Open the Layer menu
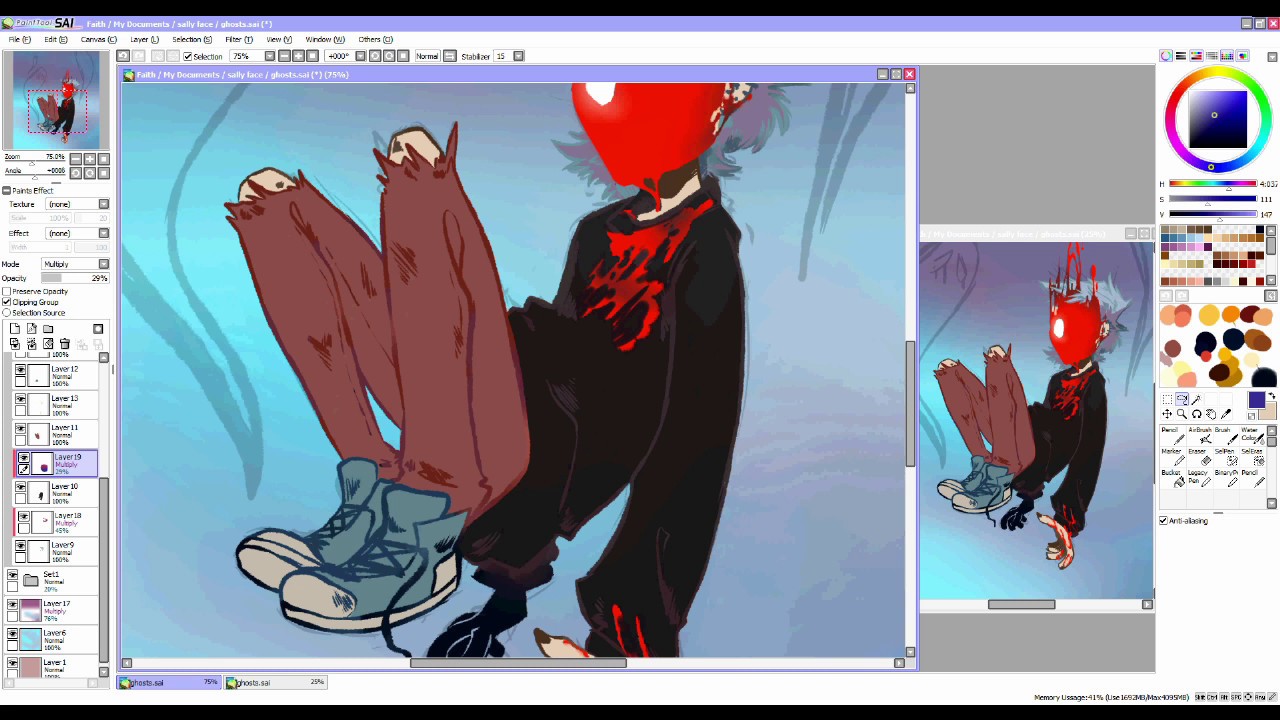 click(144, 40)
